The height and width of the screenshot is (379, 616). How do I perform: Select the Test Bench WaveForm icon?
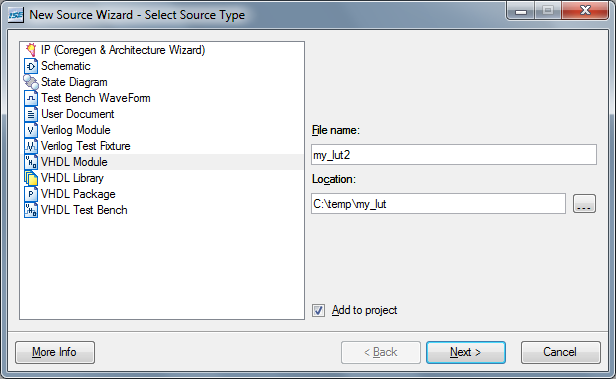pyautogui.click(x=31, y=98)
